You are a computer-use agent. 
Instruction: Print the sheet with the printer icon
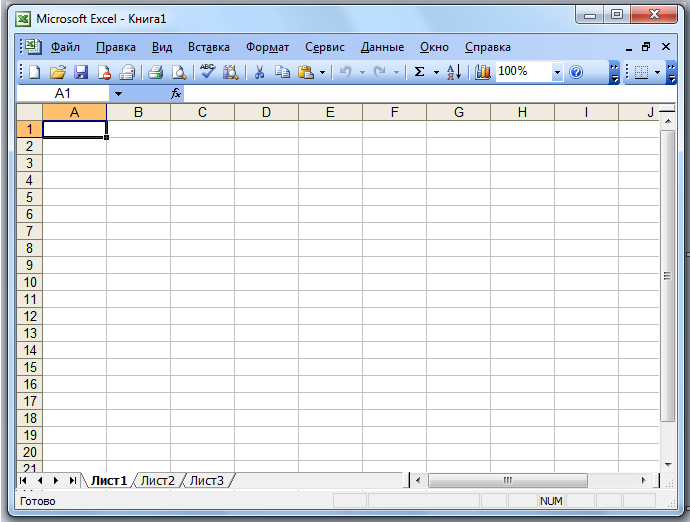[155, 72]
